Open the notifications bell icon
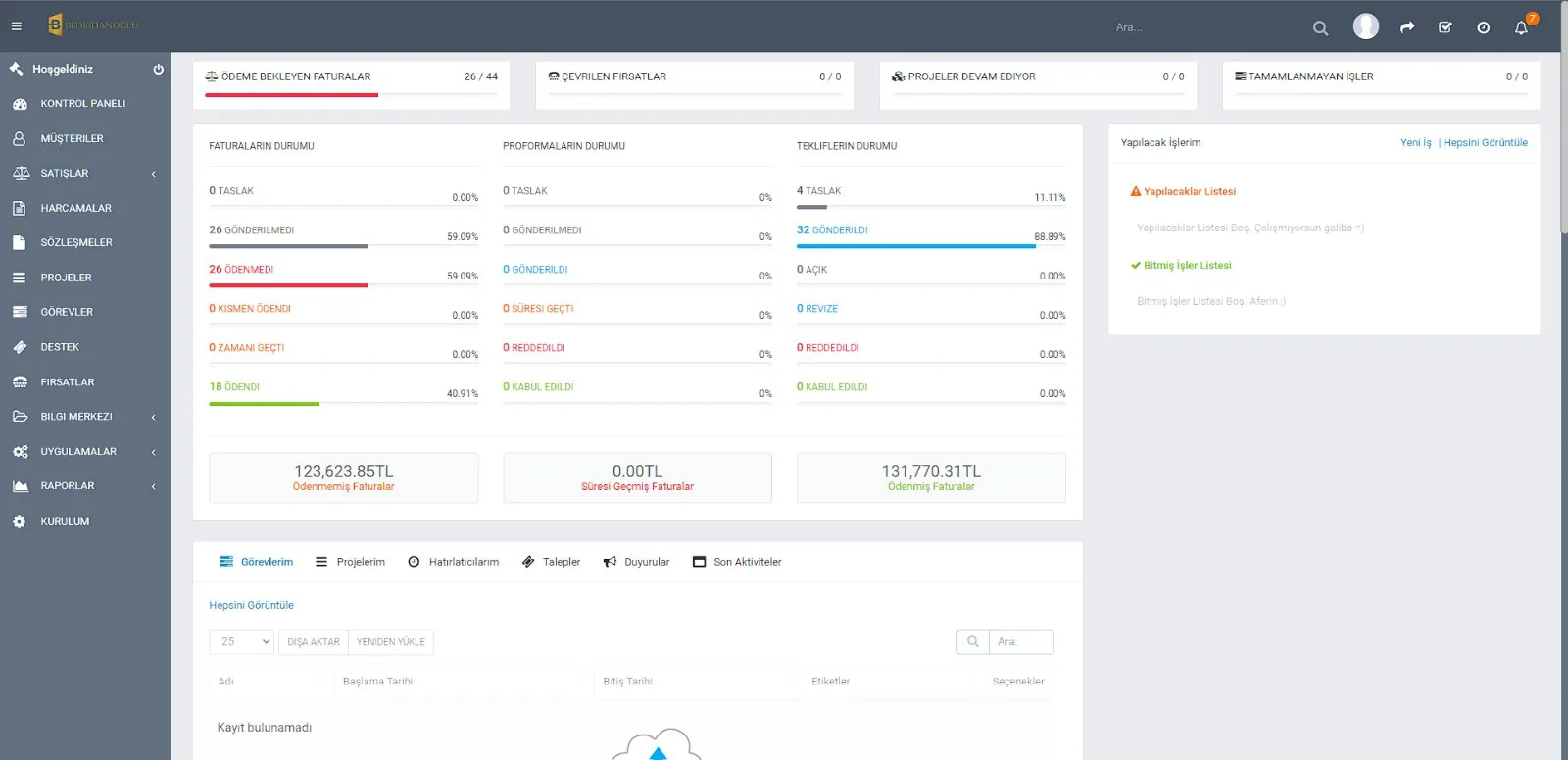1568x760 pixels. 1521,27
